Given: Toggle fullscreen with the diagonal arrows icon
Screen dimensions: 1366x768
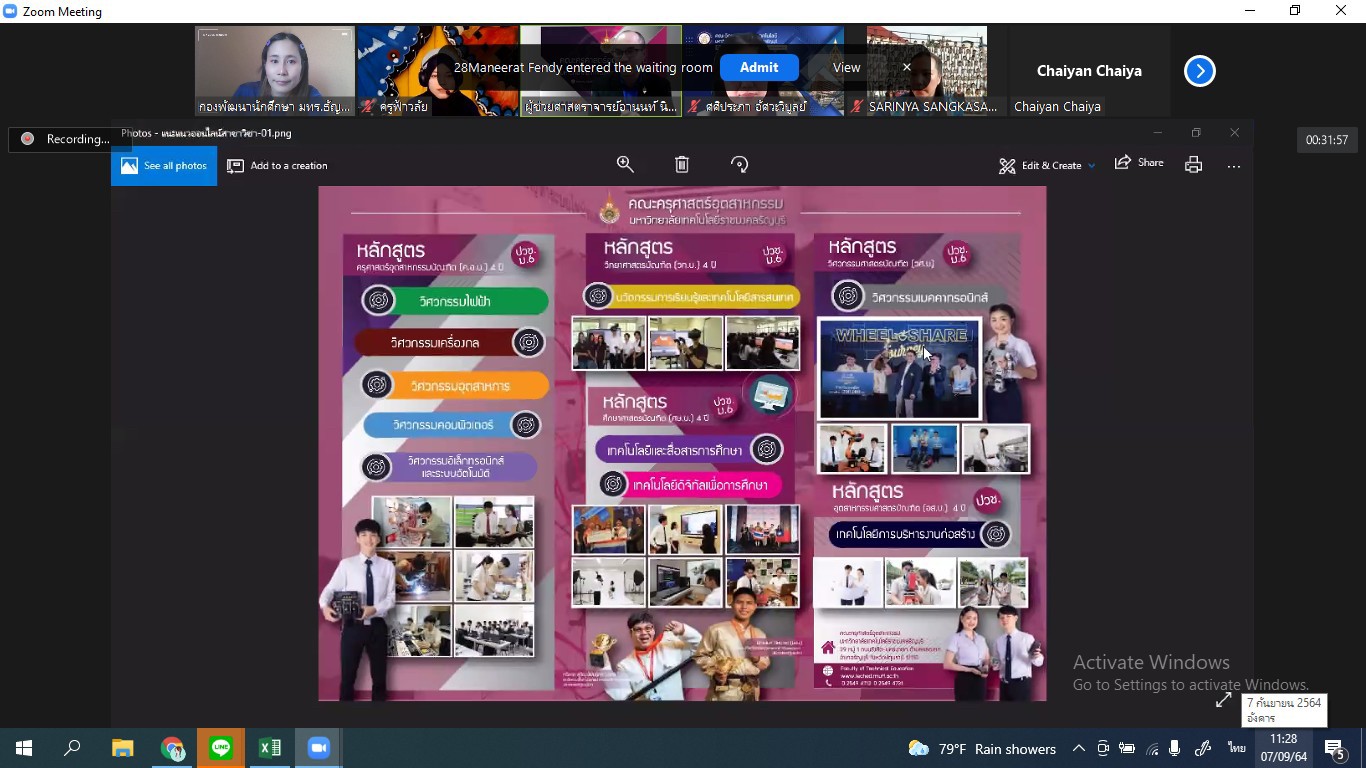Looking at the screenshot, I should click(1223, 701).
